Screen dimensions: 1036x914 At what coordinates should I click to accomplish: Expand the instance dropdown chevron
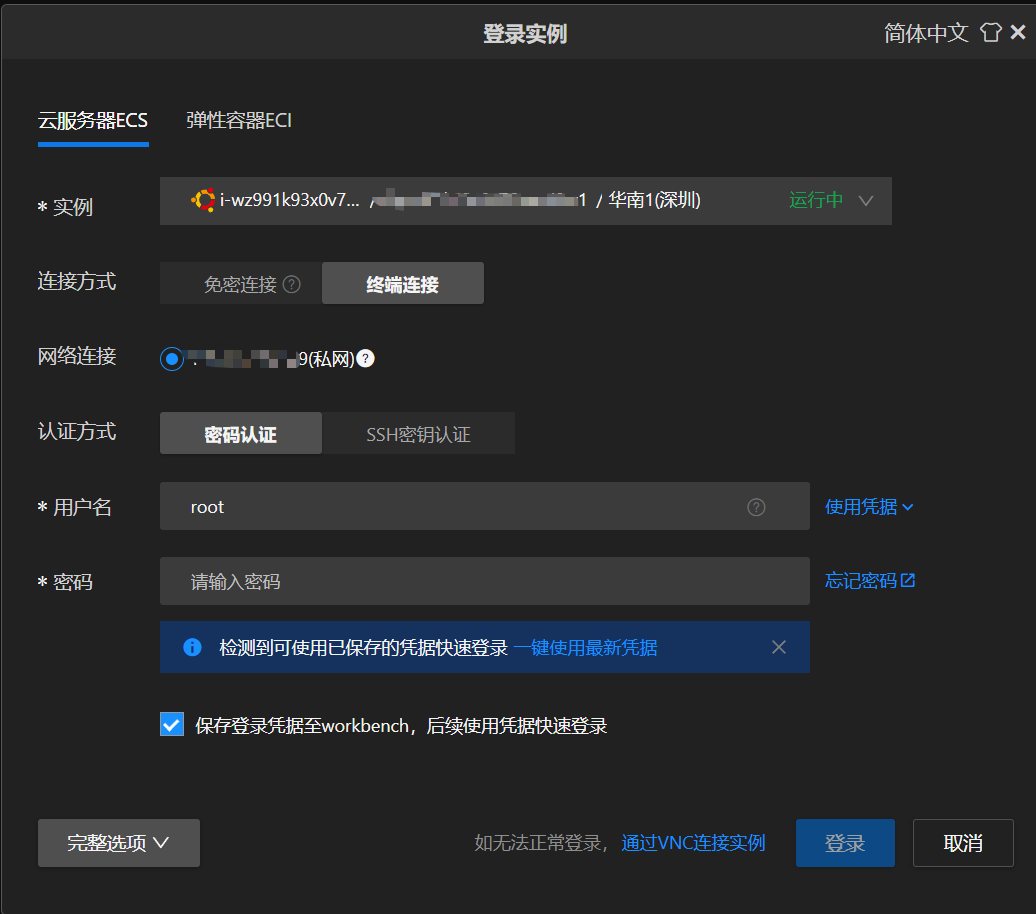click(866, 200)
